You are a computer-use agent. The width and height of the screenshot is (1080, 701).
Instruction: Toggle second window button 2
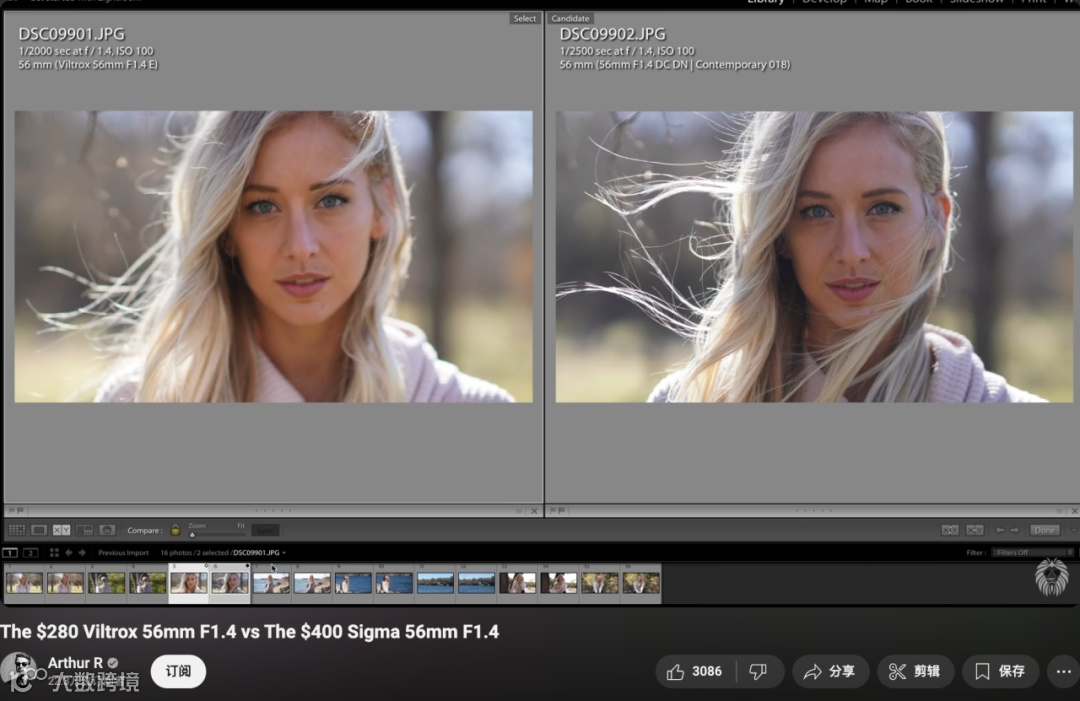click(30, 552)
